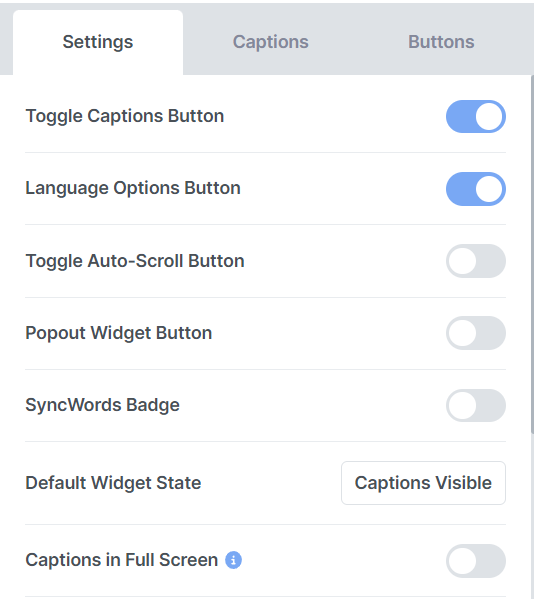Click the Default Widget State label

(113, 483)
